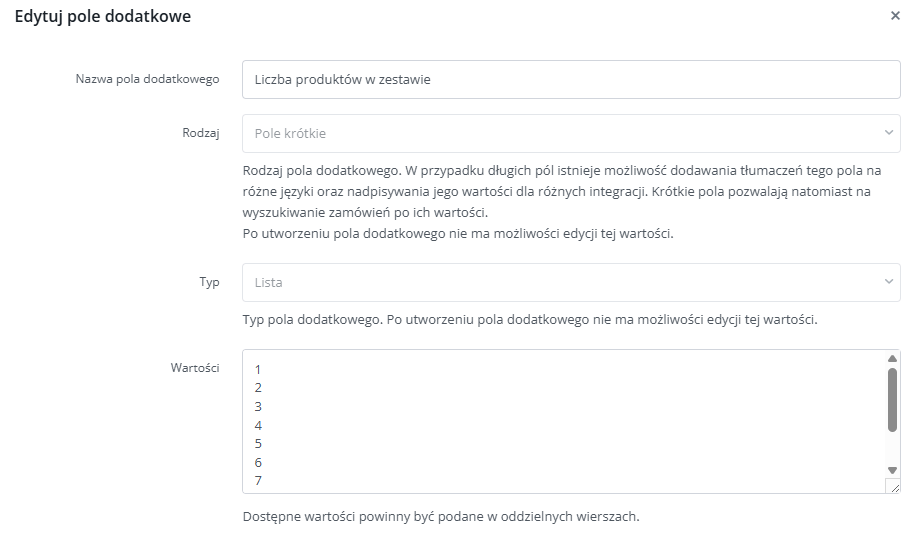Click the Typ field label
Image resolution: width=918 pixels, height=539 pixels.
pos(209,282)
